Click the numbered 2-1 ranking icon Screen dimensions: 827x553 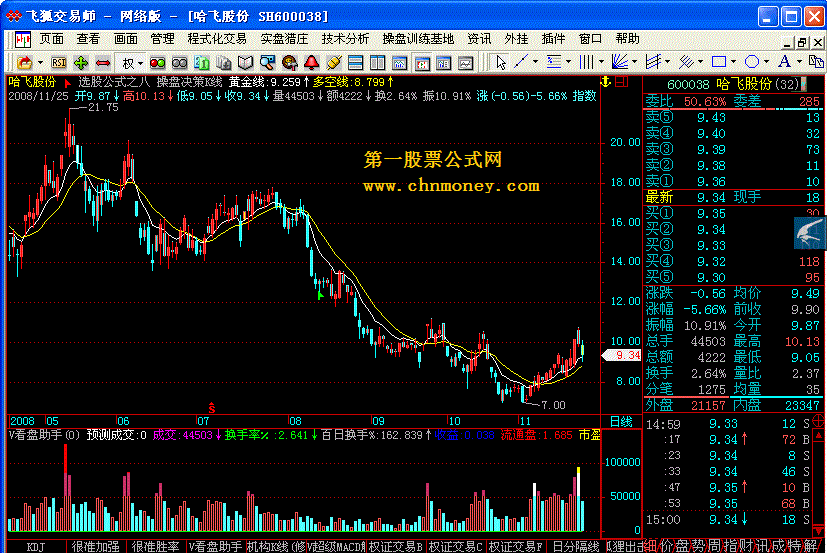point(201,63)
